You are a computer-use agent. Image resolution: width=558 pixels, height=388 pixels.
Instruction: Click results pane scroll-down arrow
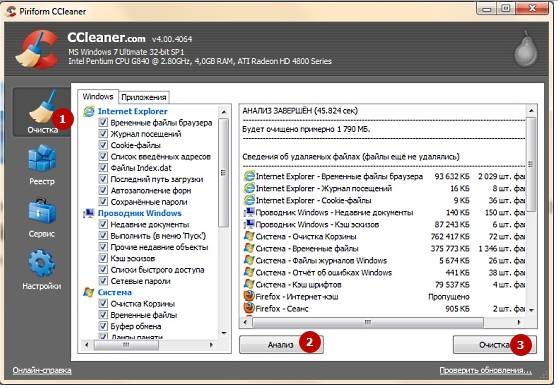531,310
